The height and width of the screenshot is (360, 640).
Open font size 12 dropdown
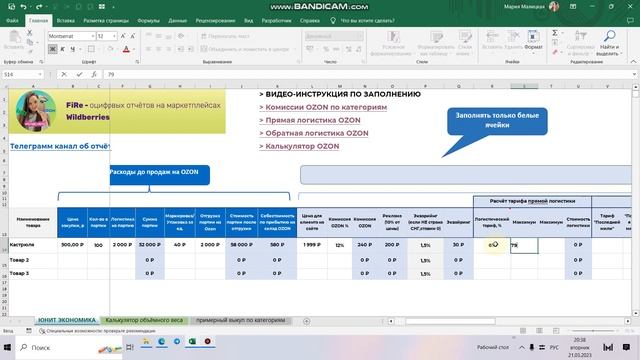click(114, 36)
